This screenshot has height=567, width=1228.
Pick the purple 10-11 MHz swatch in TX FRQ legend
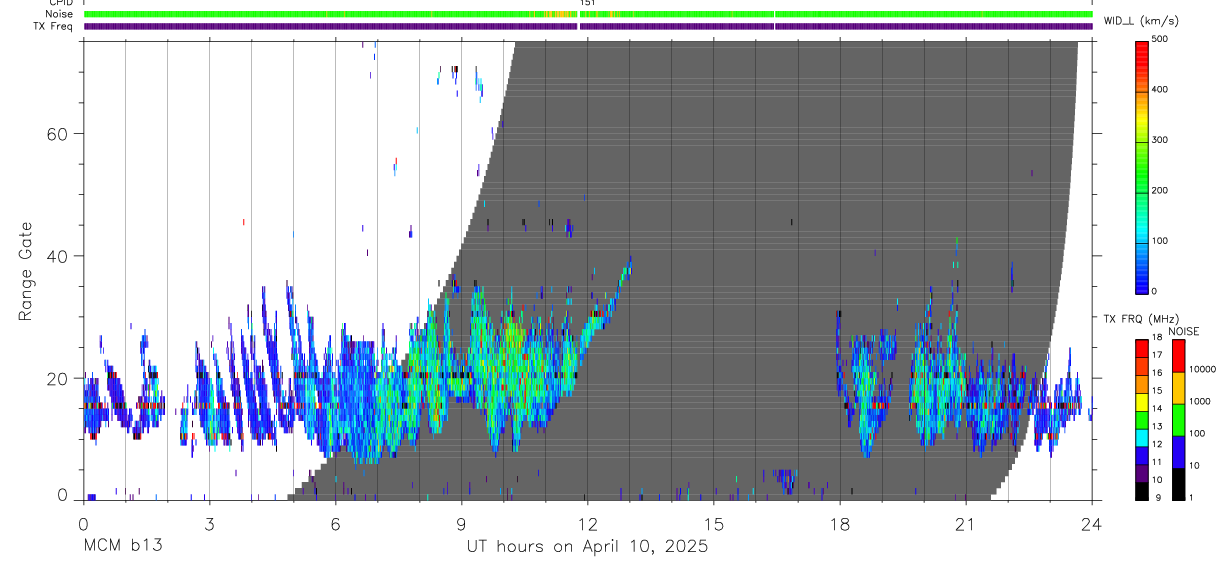click(x=1141, y=472)
